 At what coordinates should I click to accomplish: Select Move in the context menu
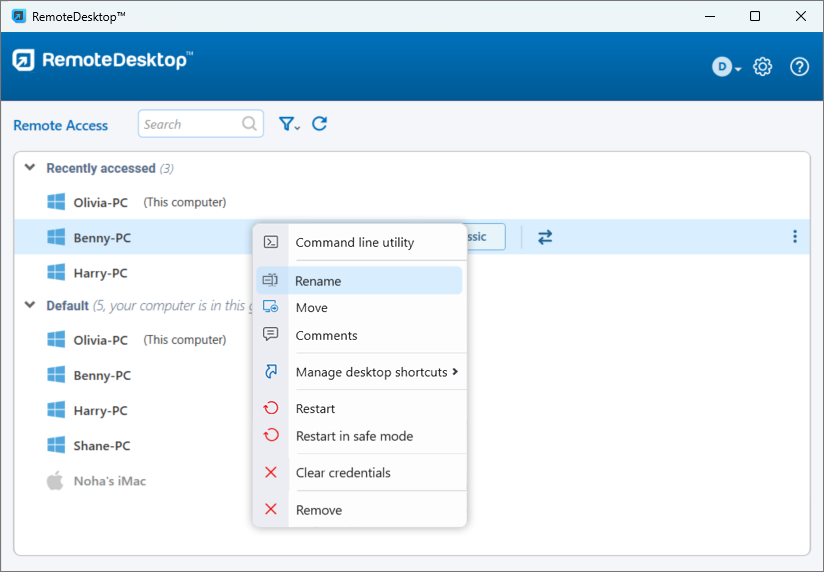(311, 308)
